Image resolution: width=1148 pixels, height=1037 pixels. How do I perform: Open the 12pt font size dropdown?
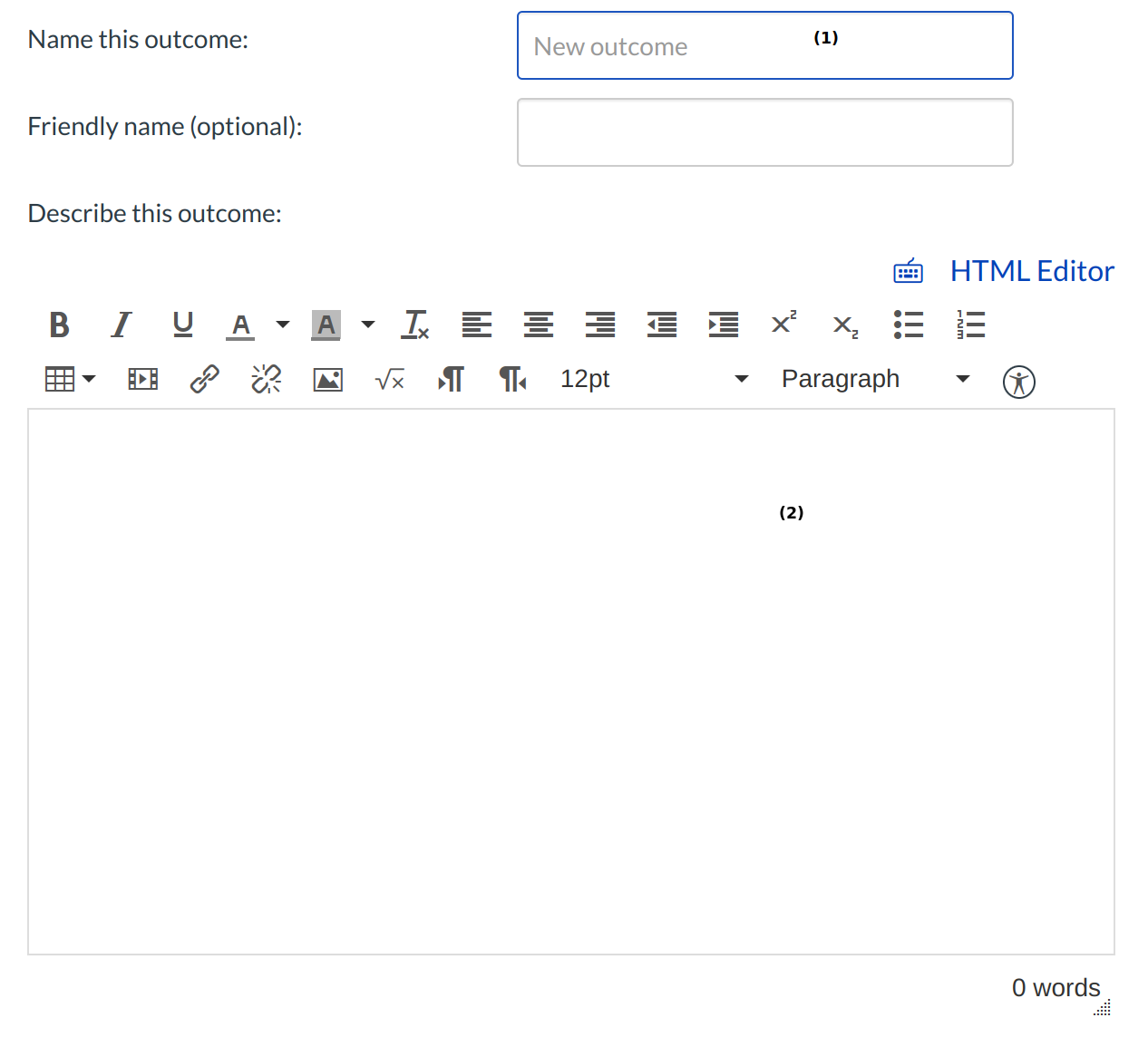655,379
